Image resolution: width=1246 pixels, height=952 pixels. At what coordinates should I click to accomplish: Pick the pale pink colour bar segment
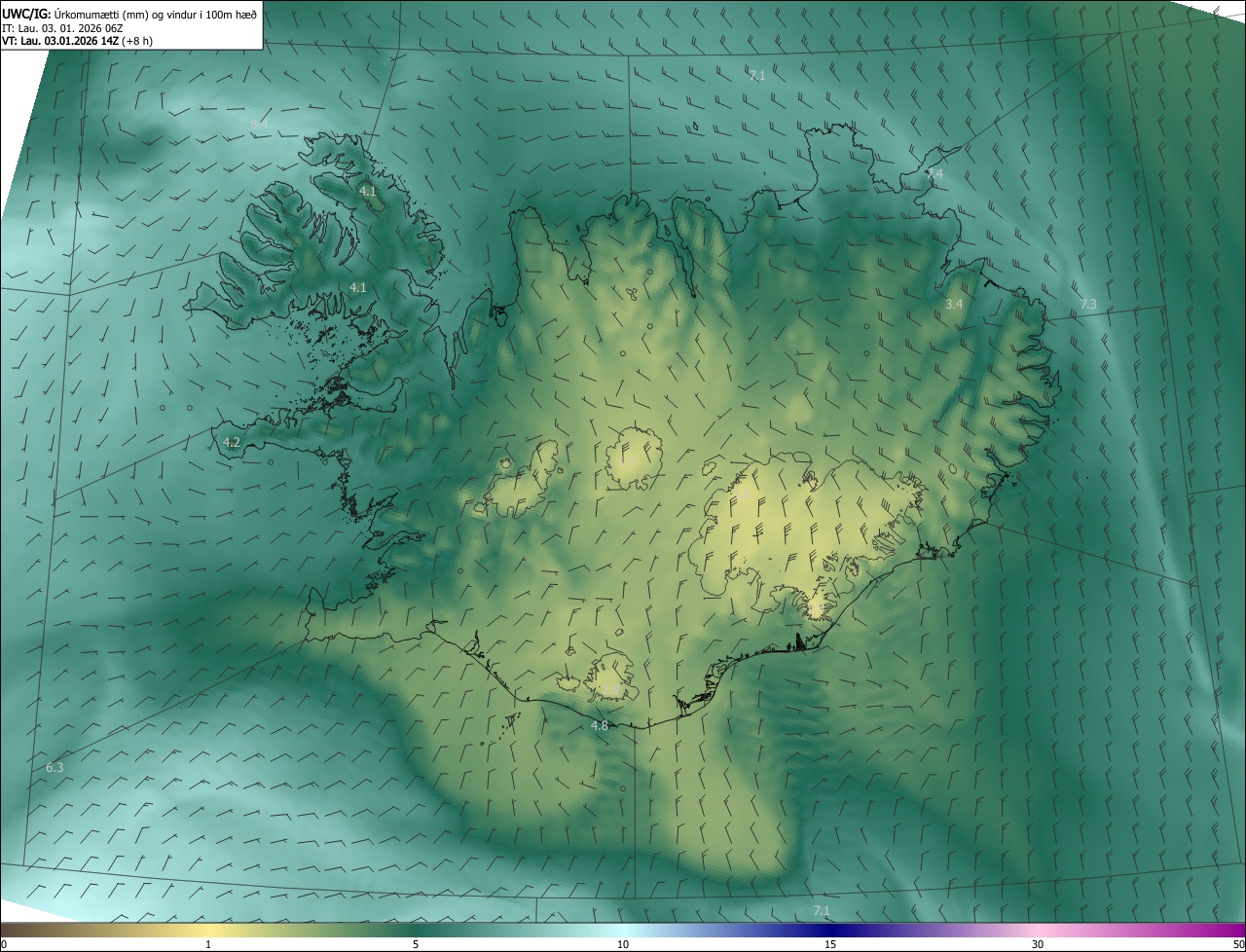click(1038, 931)
